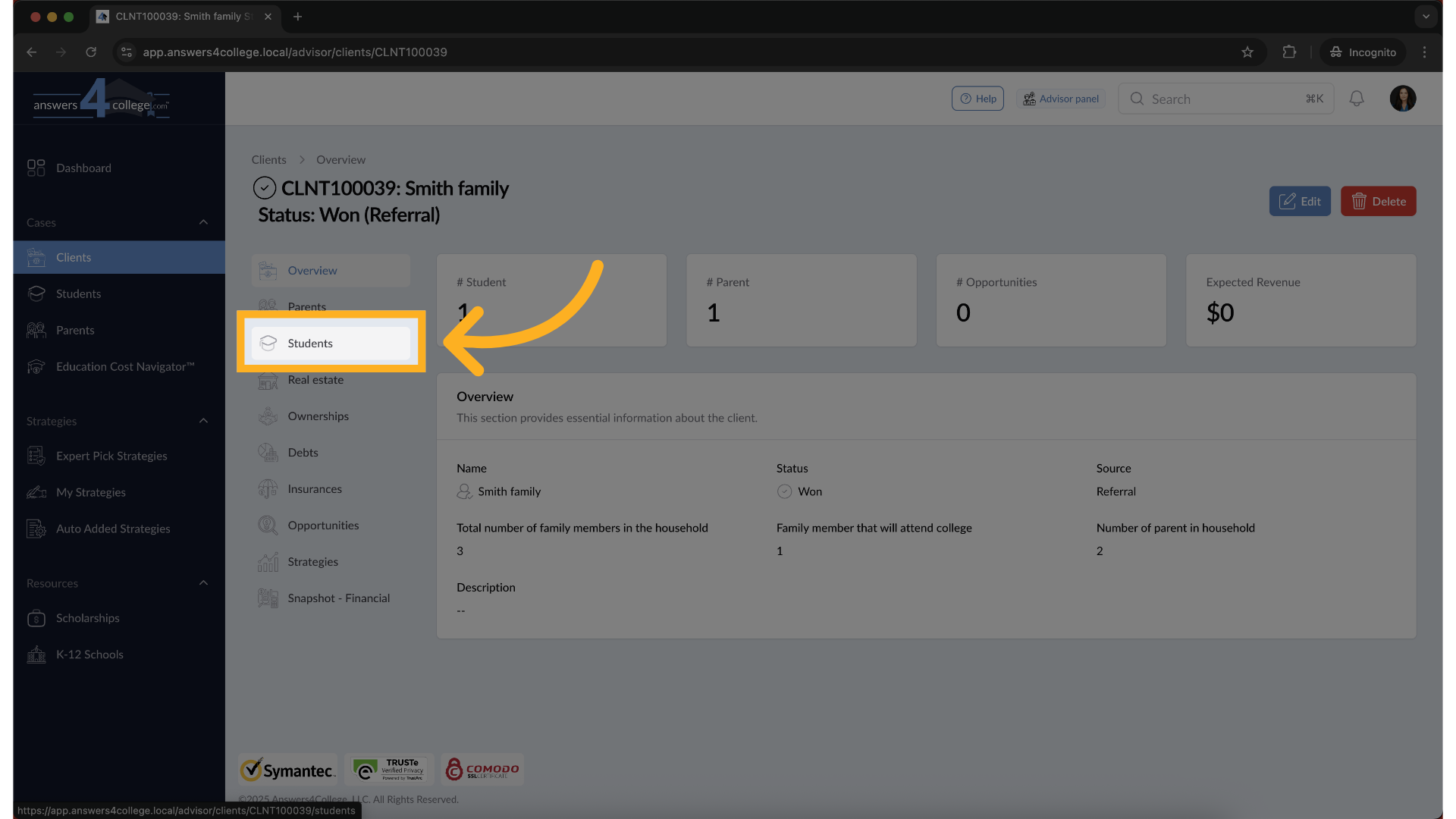Click Expert Pick Strategies sidebar icon

[36, 456]
